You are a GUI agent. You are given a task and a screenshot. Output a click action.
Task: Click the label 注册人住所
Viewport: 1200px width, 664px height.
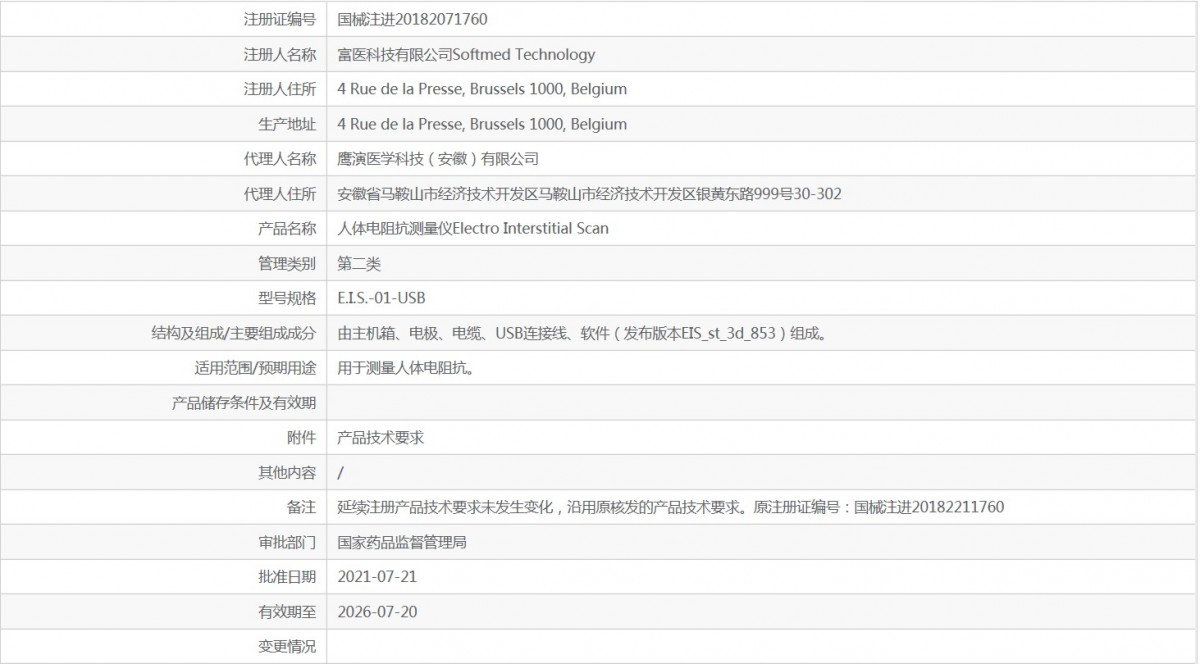(x=280, y=89)
